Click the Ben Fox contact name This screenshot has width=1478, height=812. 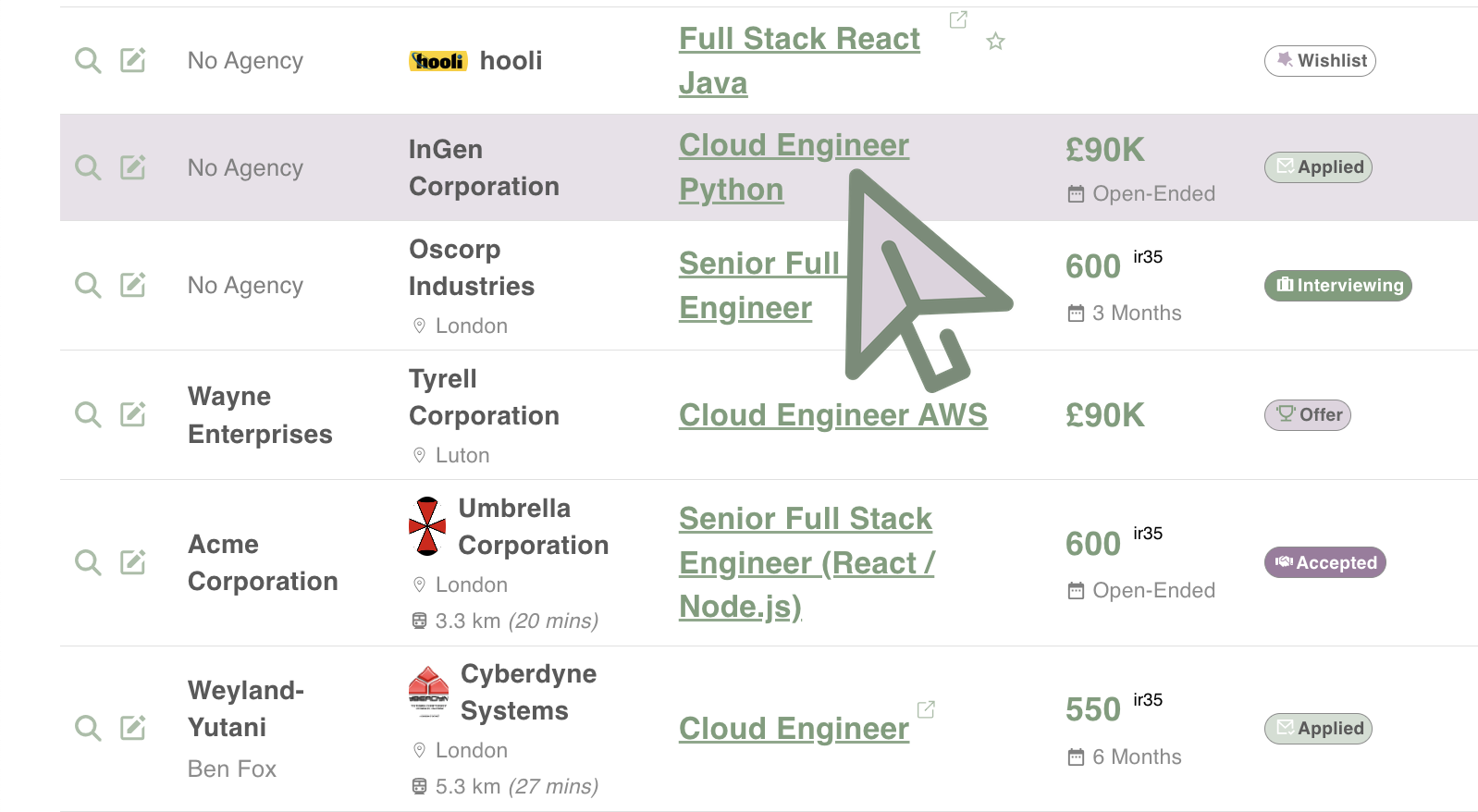tap(232, 769)
